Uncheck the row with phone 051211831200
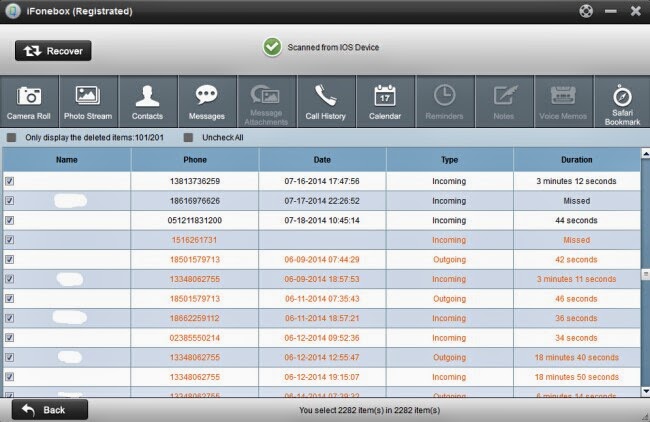The image size is (650, 422). point(10,220)
